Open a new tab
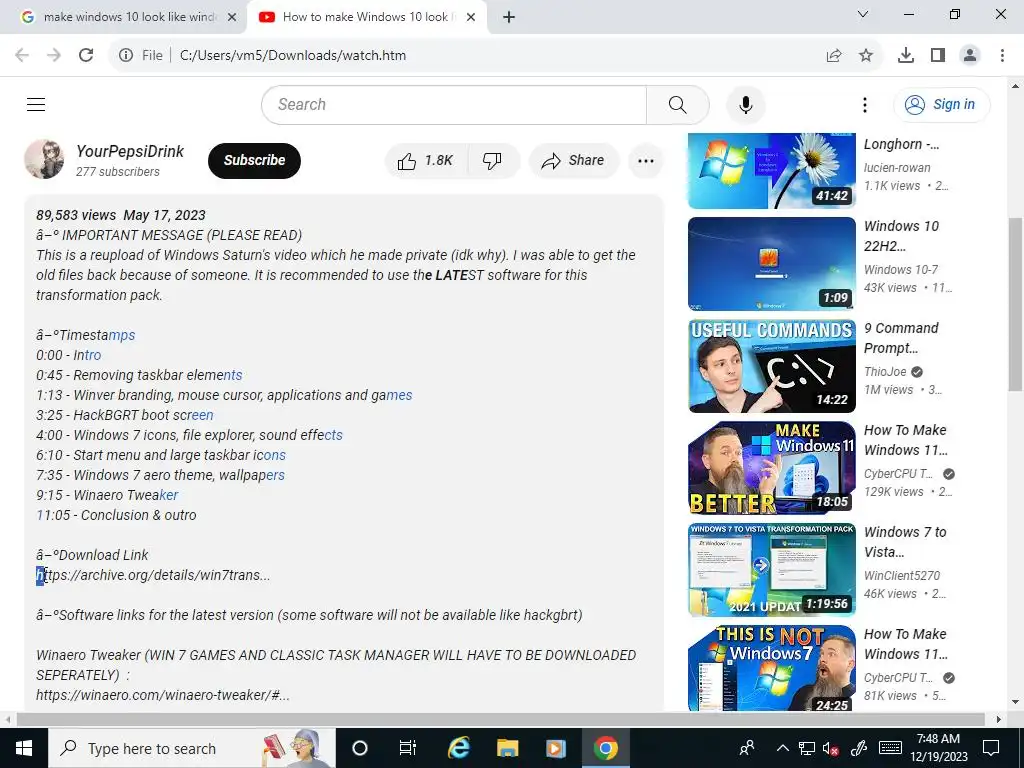The image size is (1024, 768). pyautogui.click(x=509, y=18)
